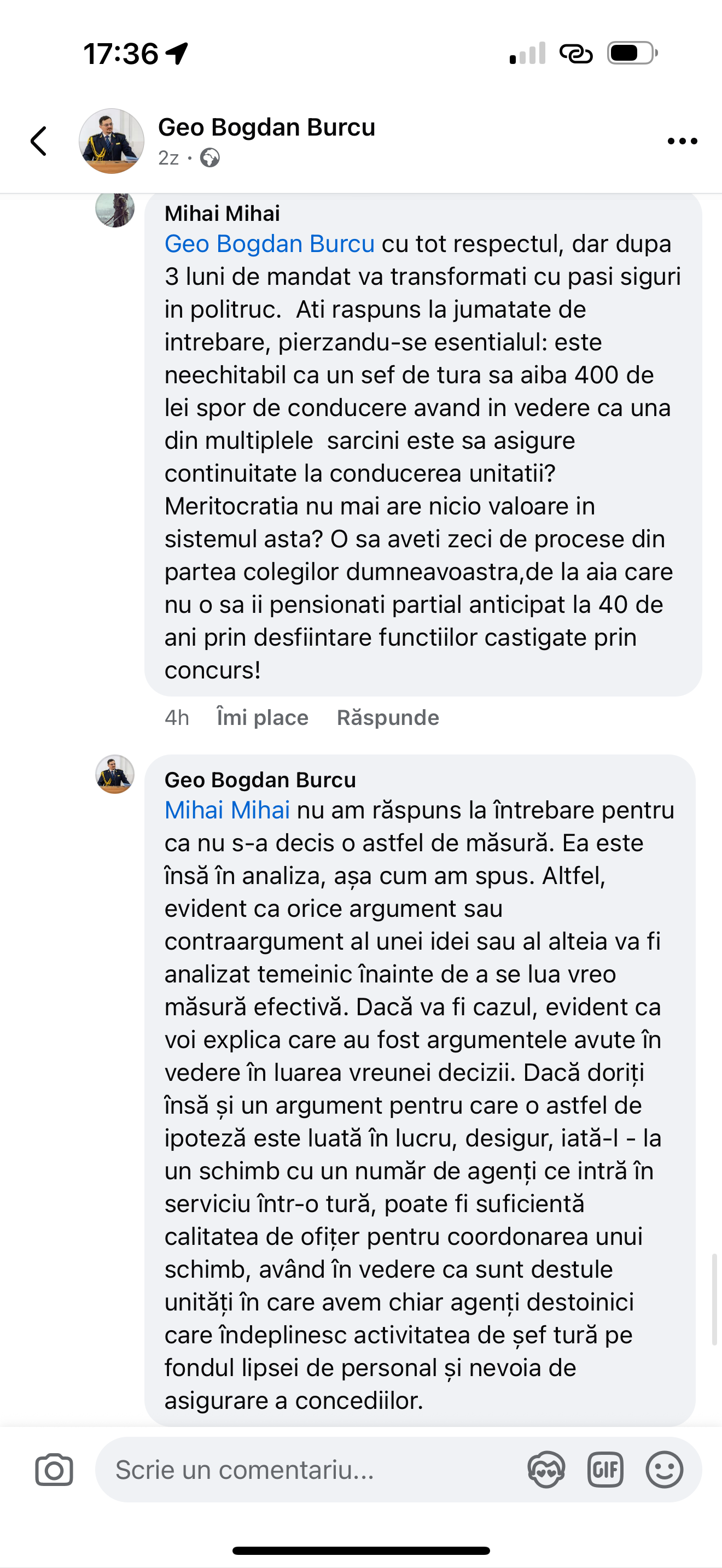Viewport: 722px width, 1568px height.
Task: Tap the camera icon to attach photo
Action: (x=54, y=1470)
